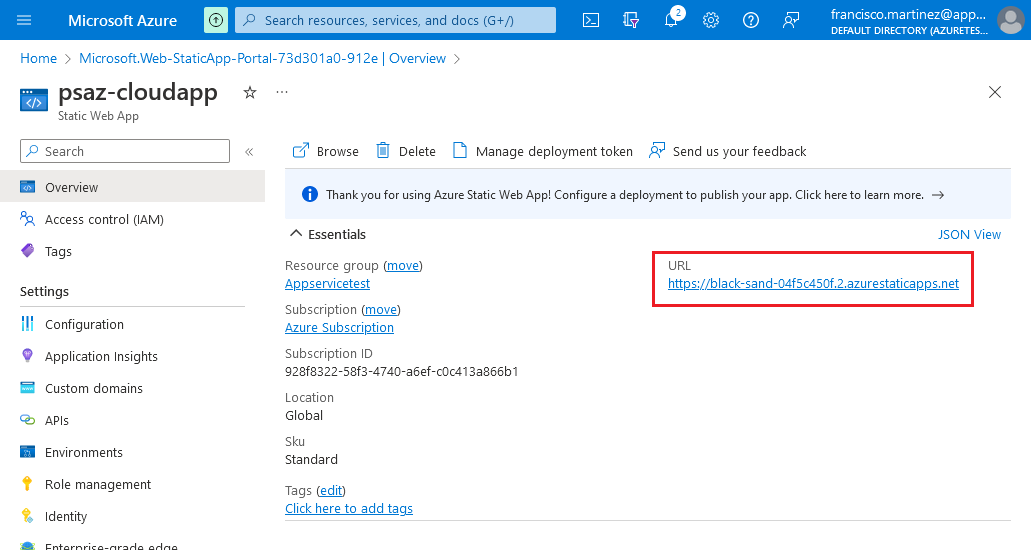Switch to JSON View

click(968, 234)
